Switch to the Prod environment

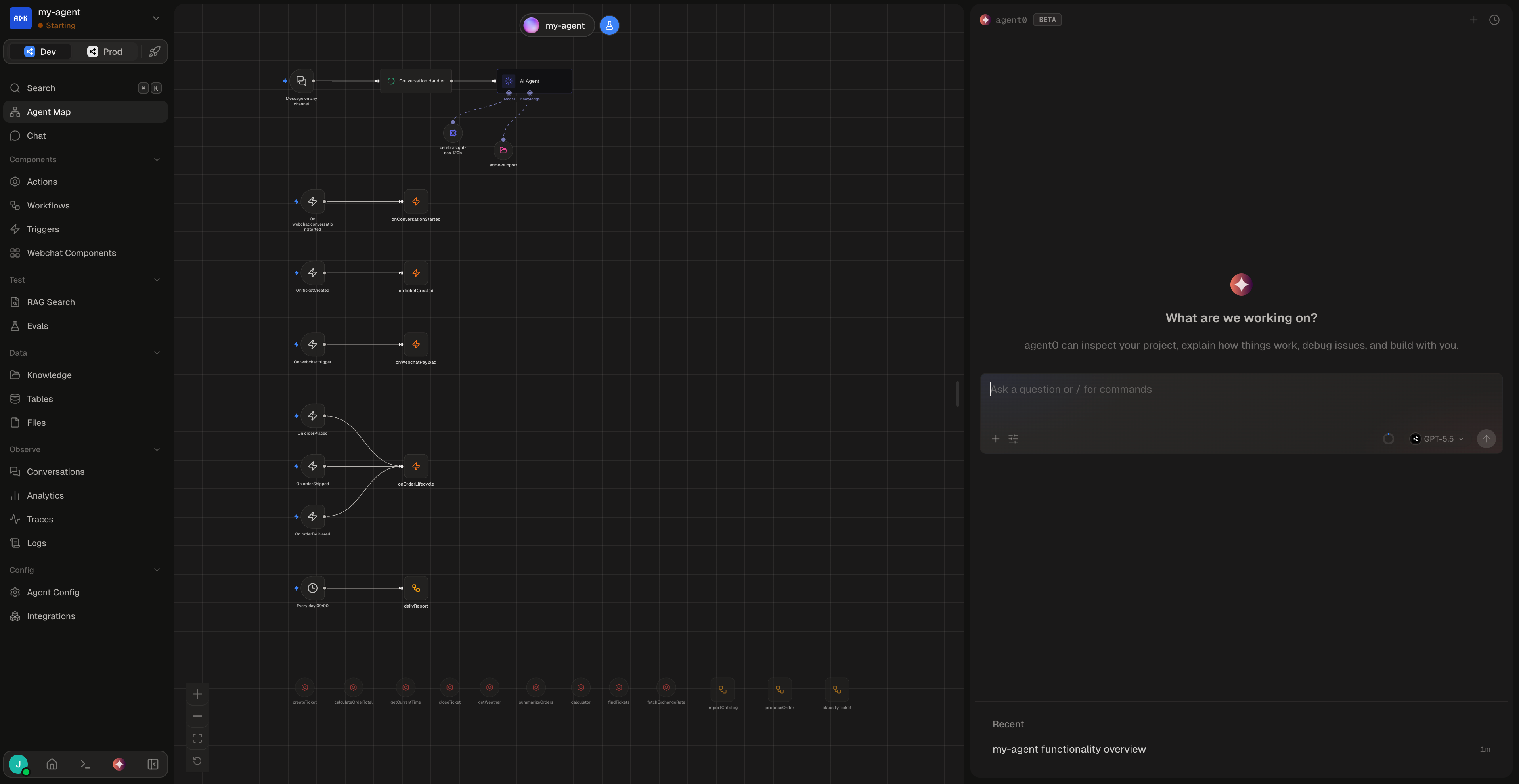(105, 52)
